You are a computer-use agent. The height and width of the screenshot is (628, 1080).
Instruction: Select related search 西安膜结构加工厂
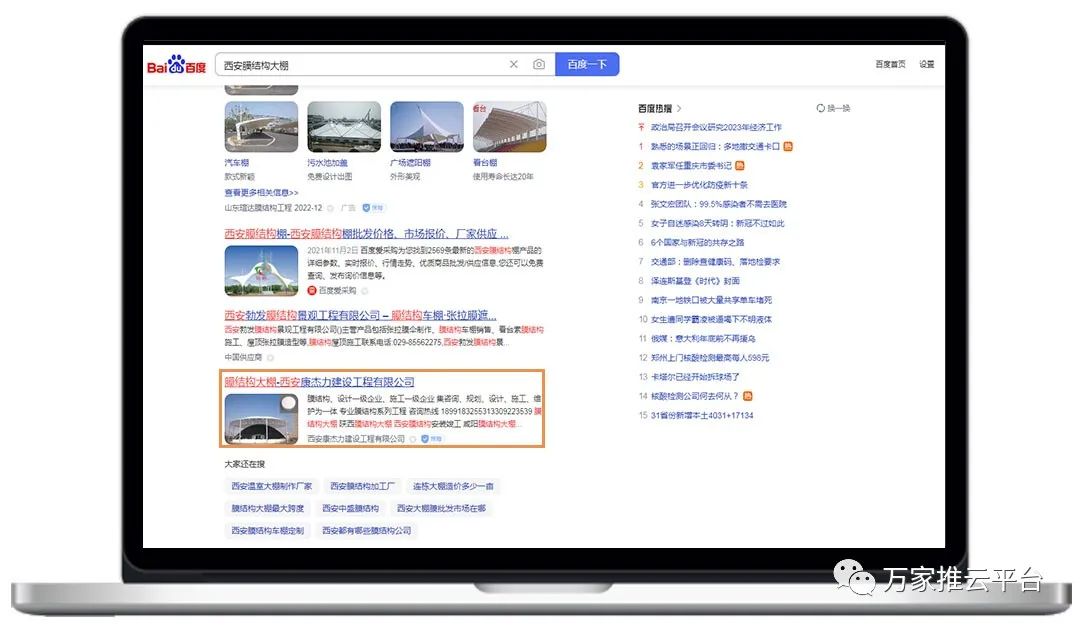click(x=363, y=486)
